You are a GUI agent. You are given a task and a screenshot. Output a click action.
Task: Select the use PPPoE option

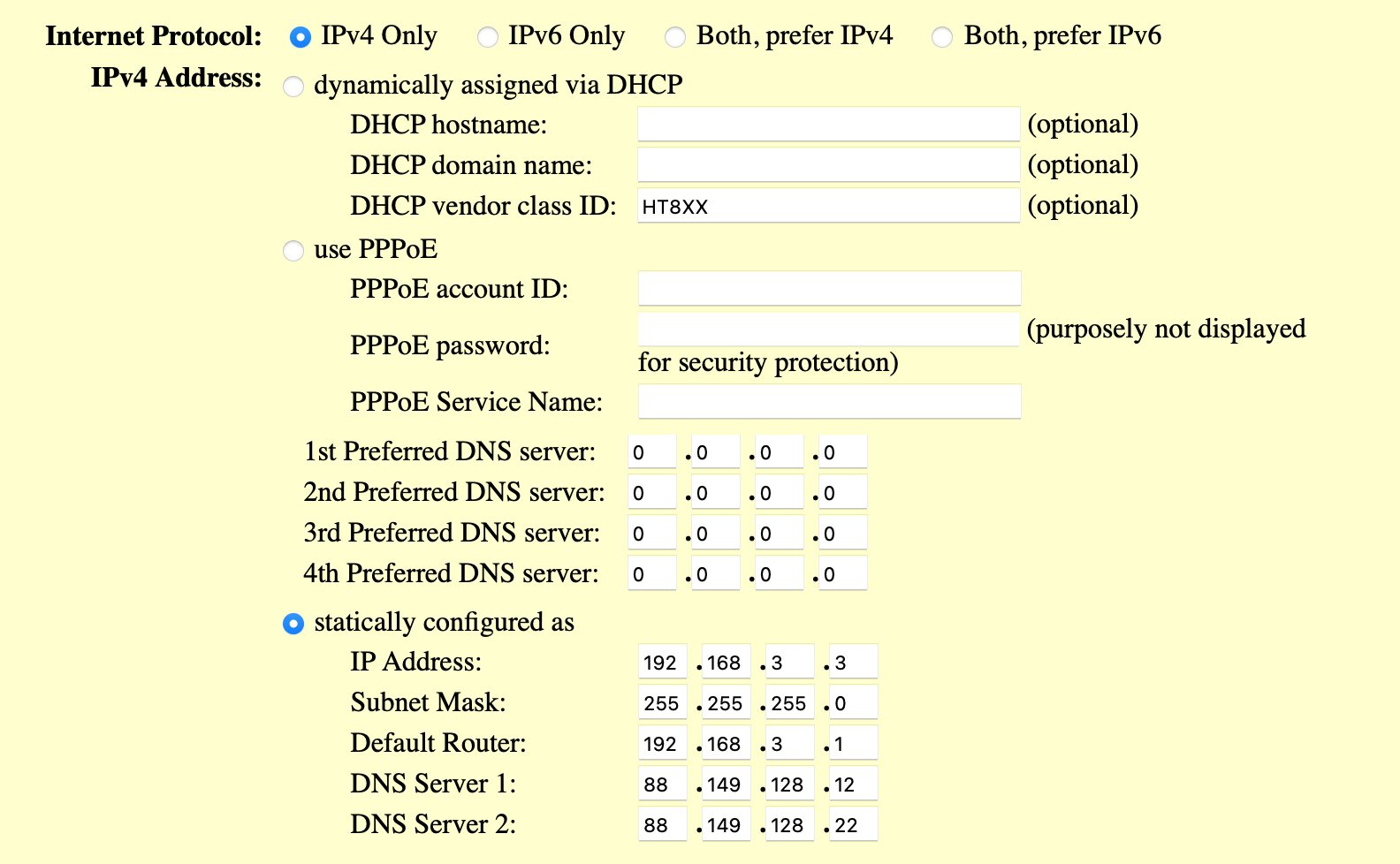coord(293,251)
